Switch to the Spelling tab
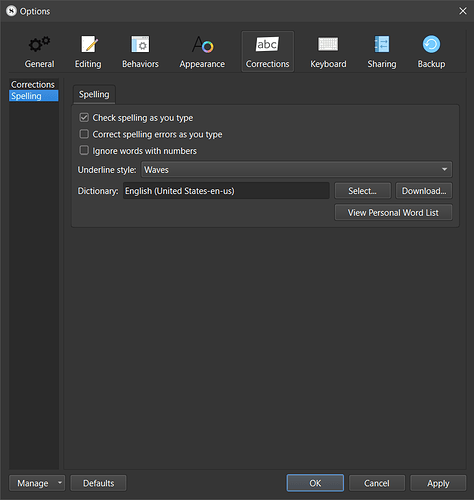The height and width of the screenshot is (500, 474). [94, 95]
